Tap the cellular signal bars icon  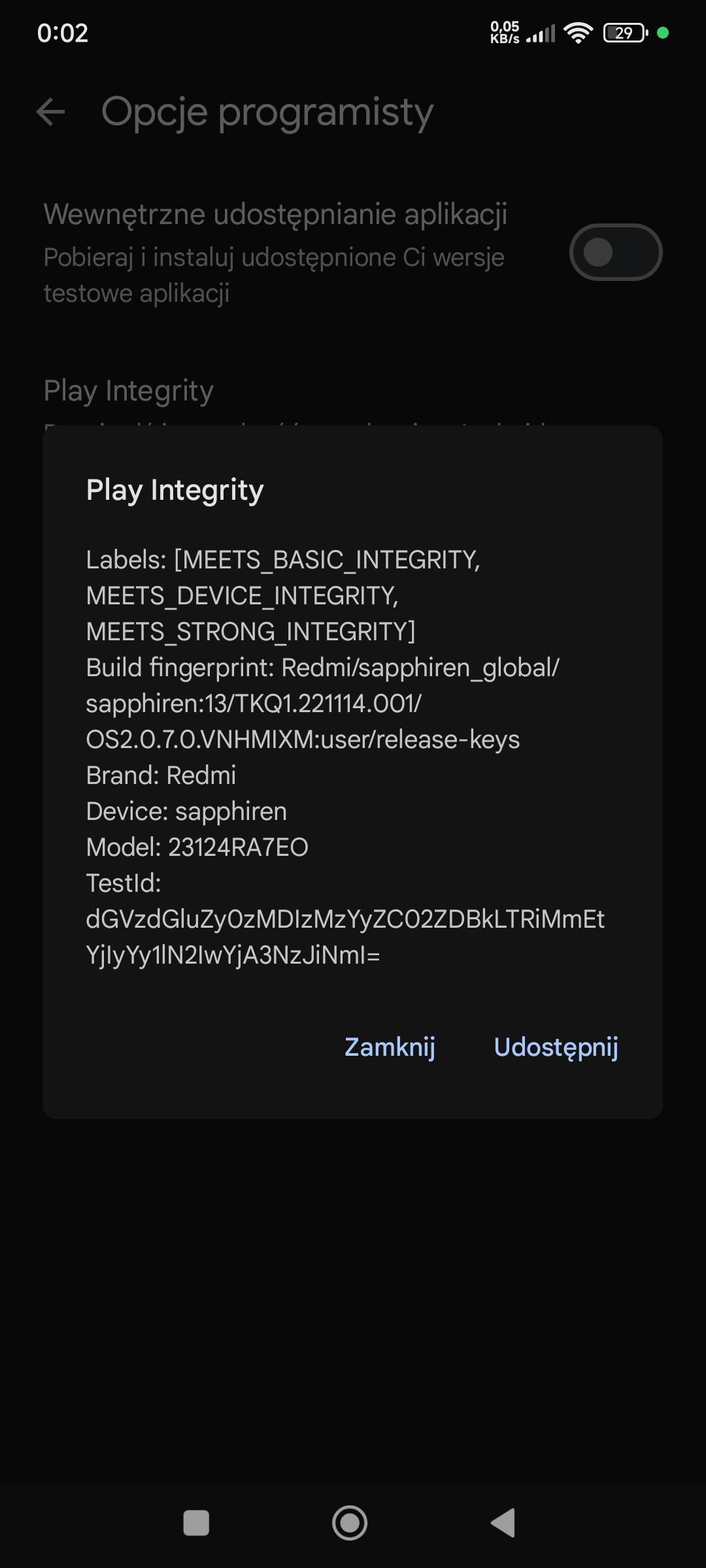541,33
